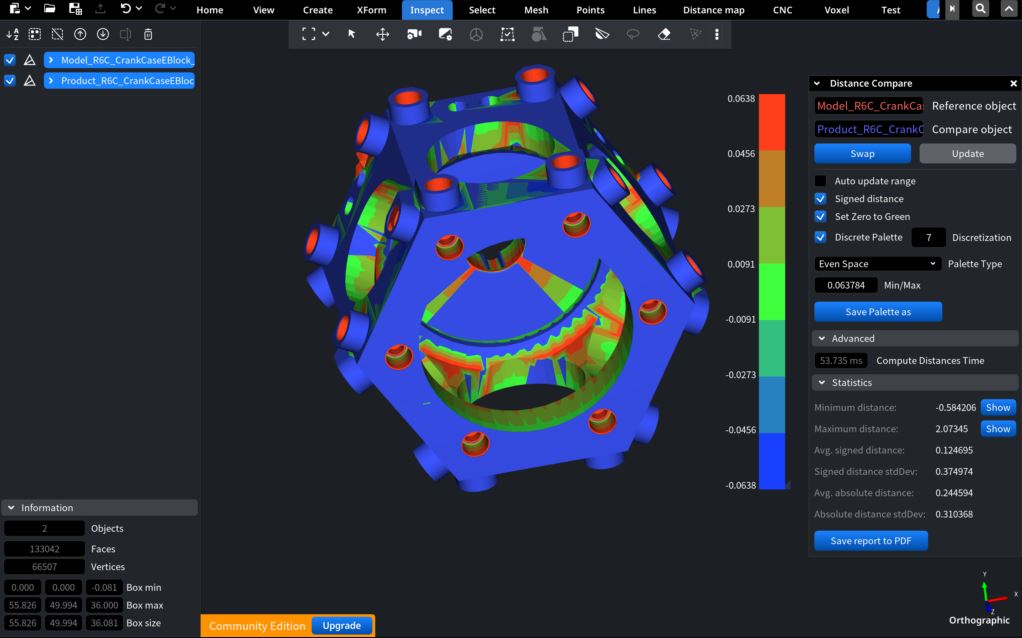
Task: Collapse the Statistics section
Action: pos(822,383)
